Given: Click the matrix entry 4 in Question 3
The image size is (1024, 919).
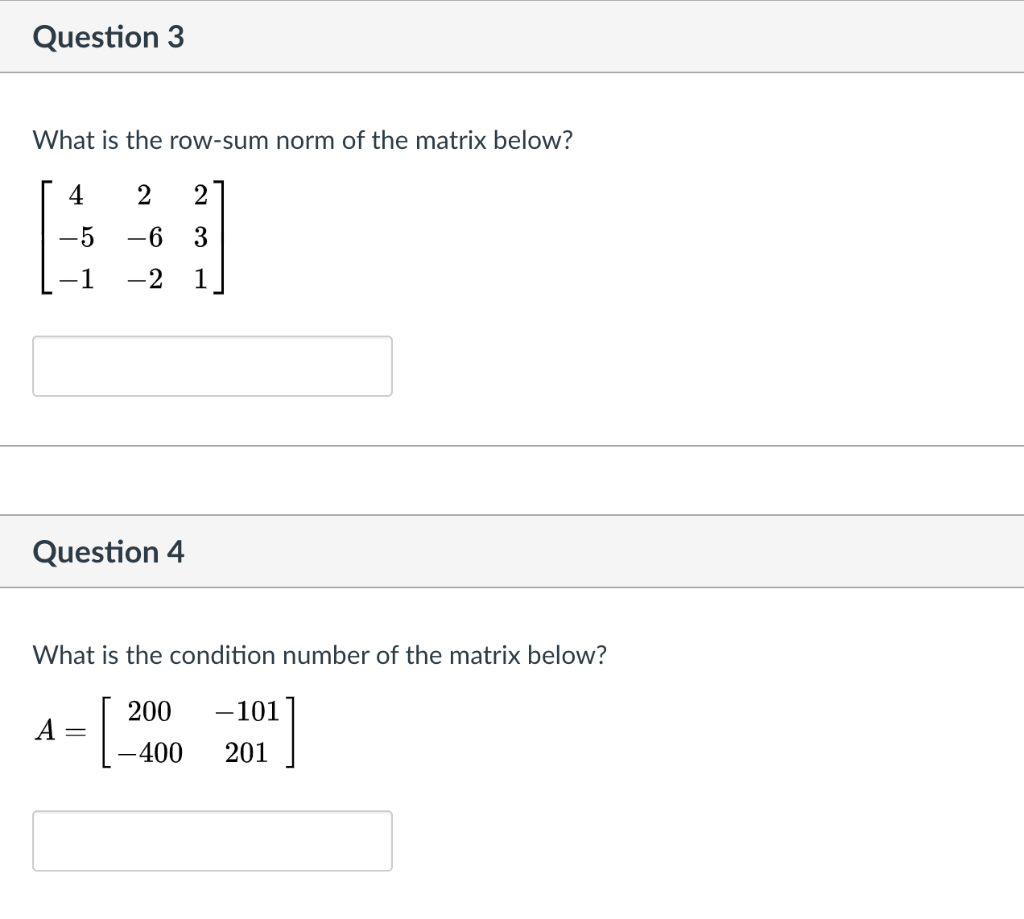Looking at the screenshot, I should 75,196.
